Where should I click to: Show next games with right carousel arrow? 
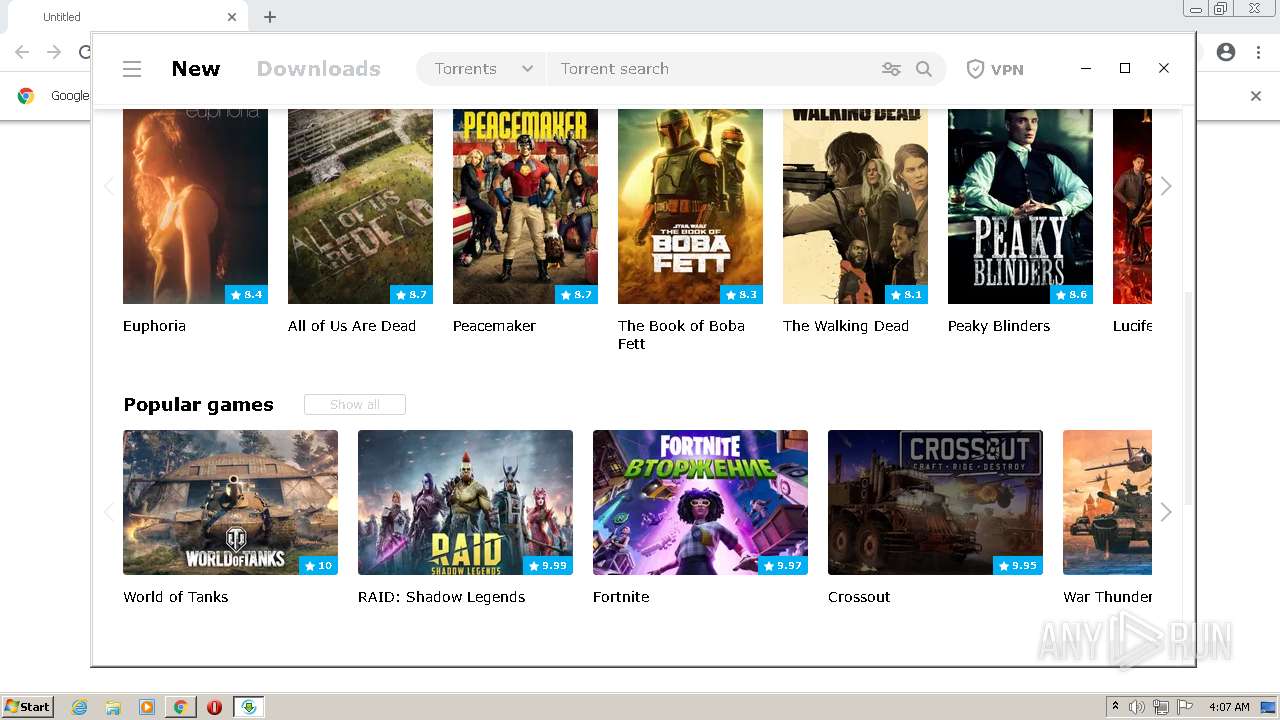pyautogui.click(x=1166, y=512)
